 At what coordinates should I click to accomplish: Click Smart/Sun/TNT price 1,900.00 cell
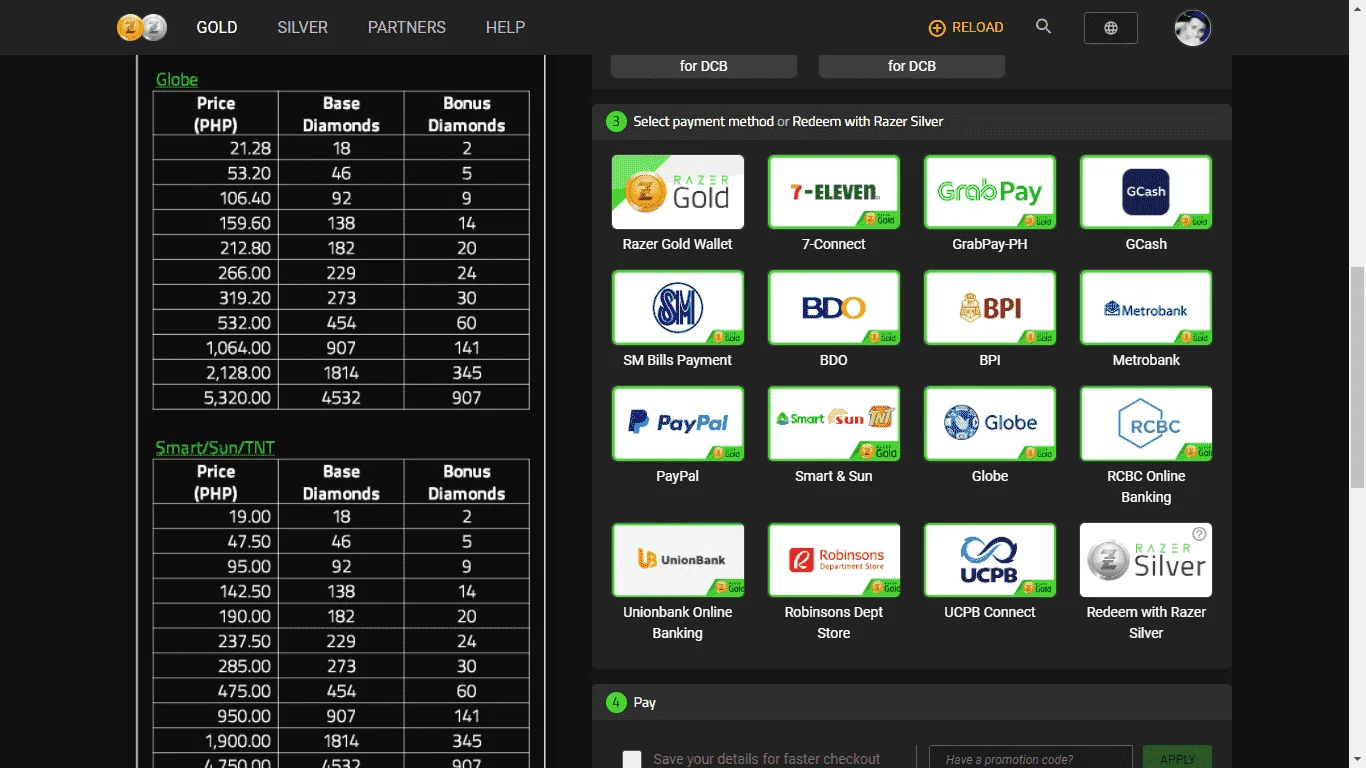pos(216,741)
